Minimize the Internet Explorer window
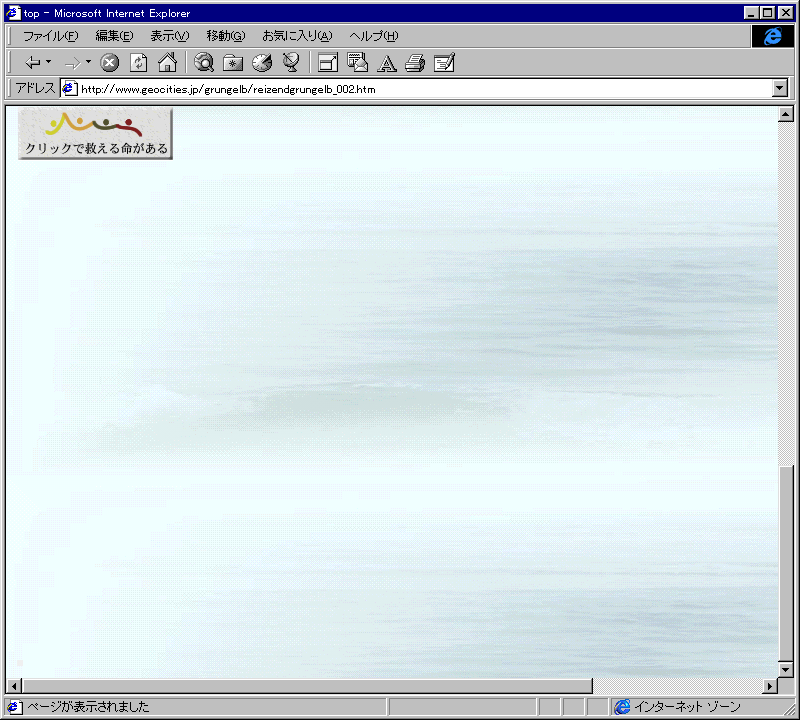This screenshot has width=800, height=720. click(x=751, y=13)
